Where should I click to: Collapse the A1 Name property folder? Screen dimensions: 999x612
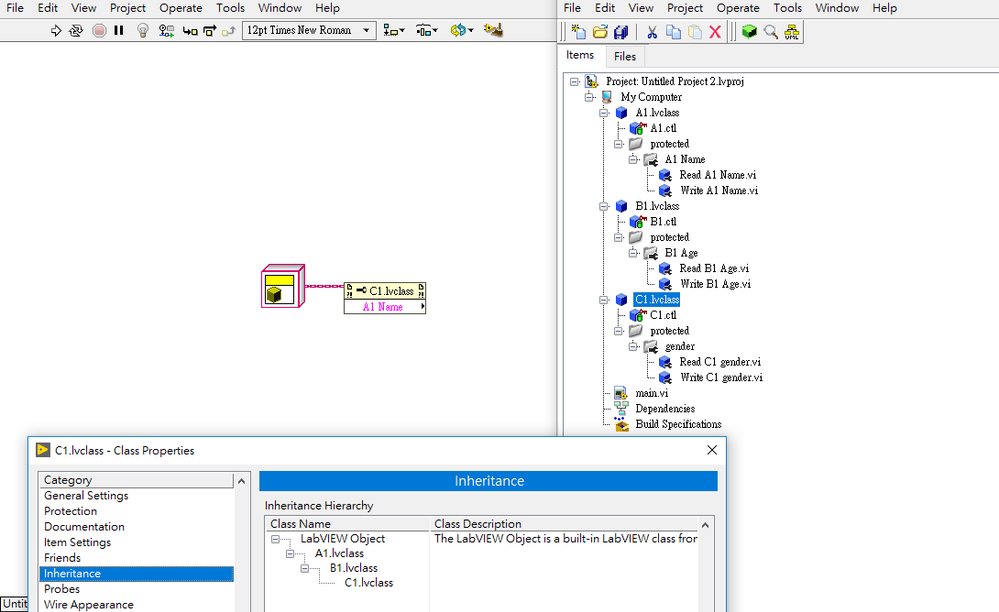(633, 159)
